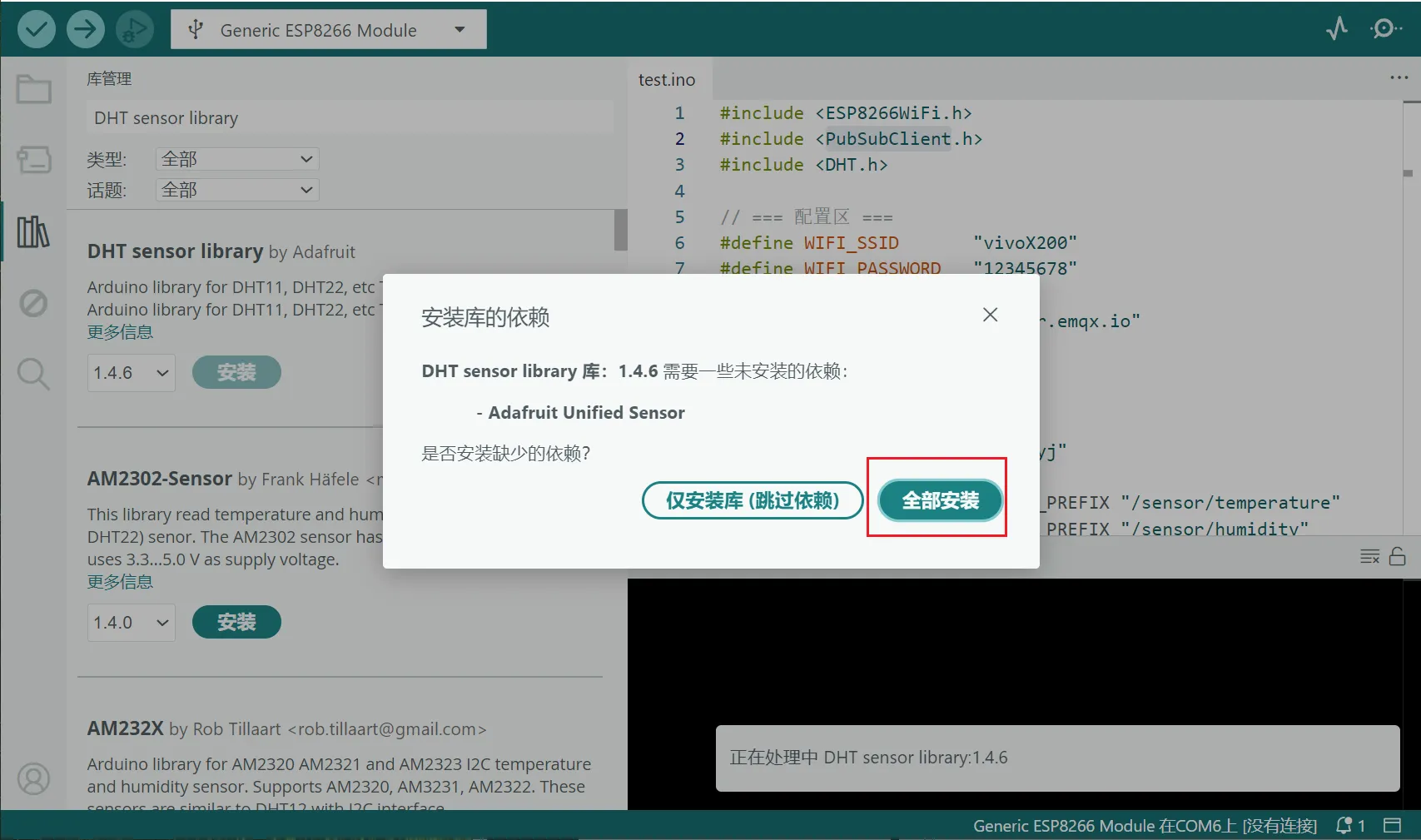Toggle output scroll lock icon
The height and width of the screenshot is (840, 1421).
tap(1398, 556)
